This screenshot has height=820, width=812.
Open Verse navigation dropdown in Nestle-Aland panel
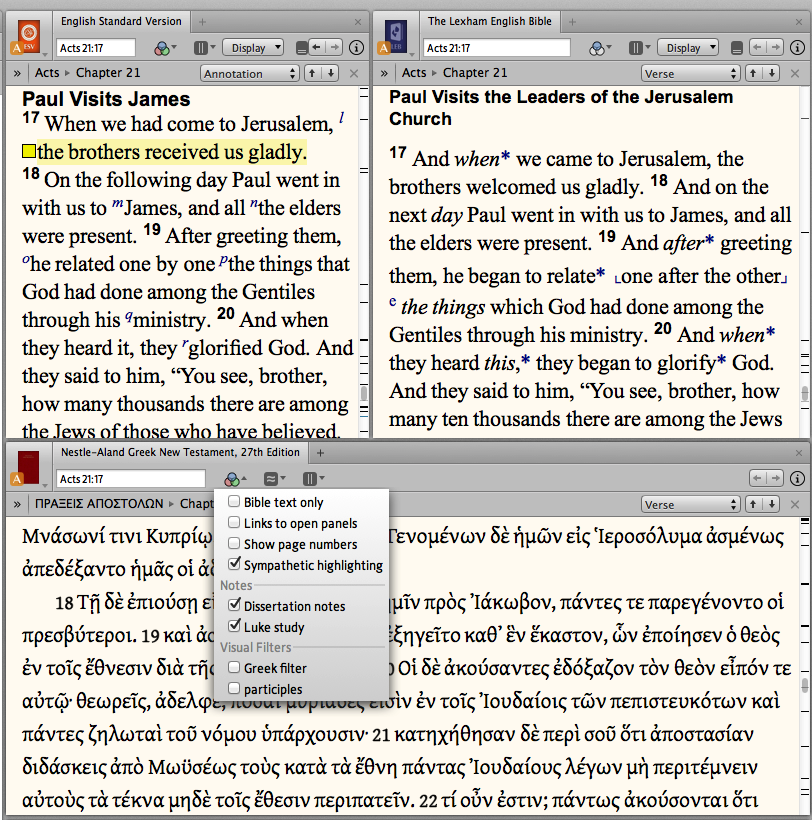point(690,504)
